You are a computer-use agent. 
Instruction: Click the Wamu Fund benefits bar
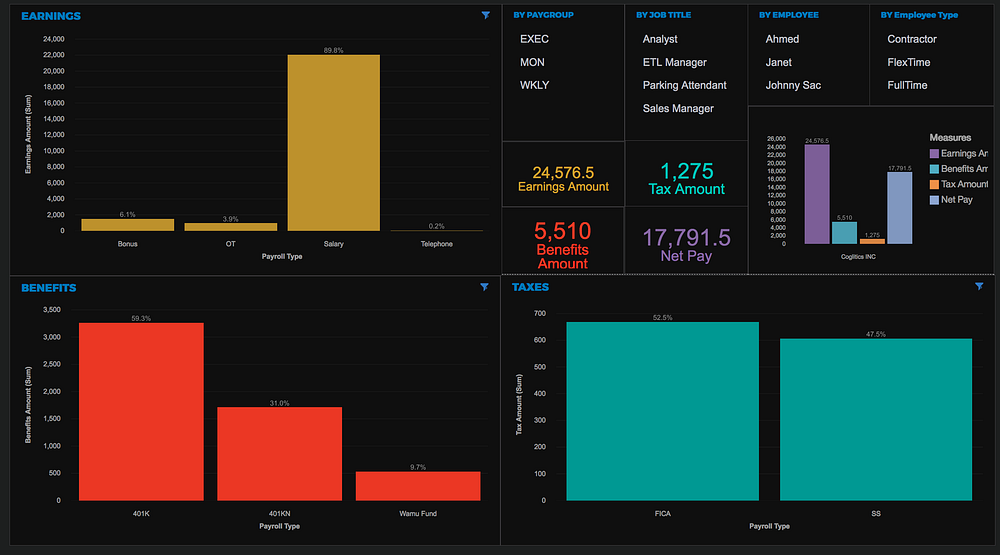coord(417,485)
